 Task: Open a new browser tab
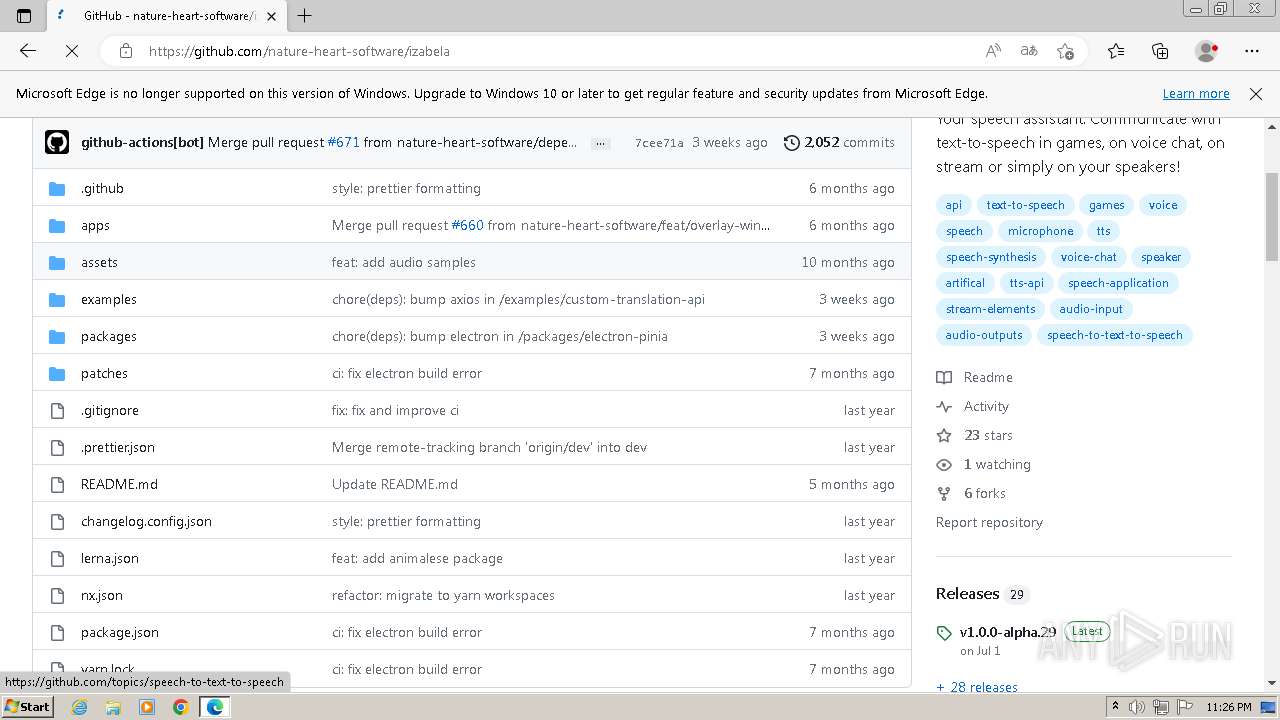(305, 16)
